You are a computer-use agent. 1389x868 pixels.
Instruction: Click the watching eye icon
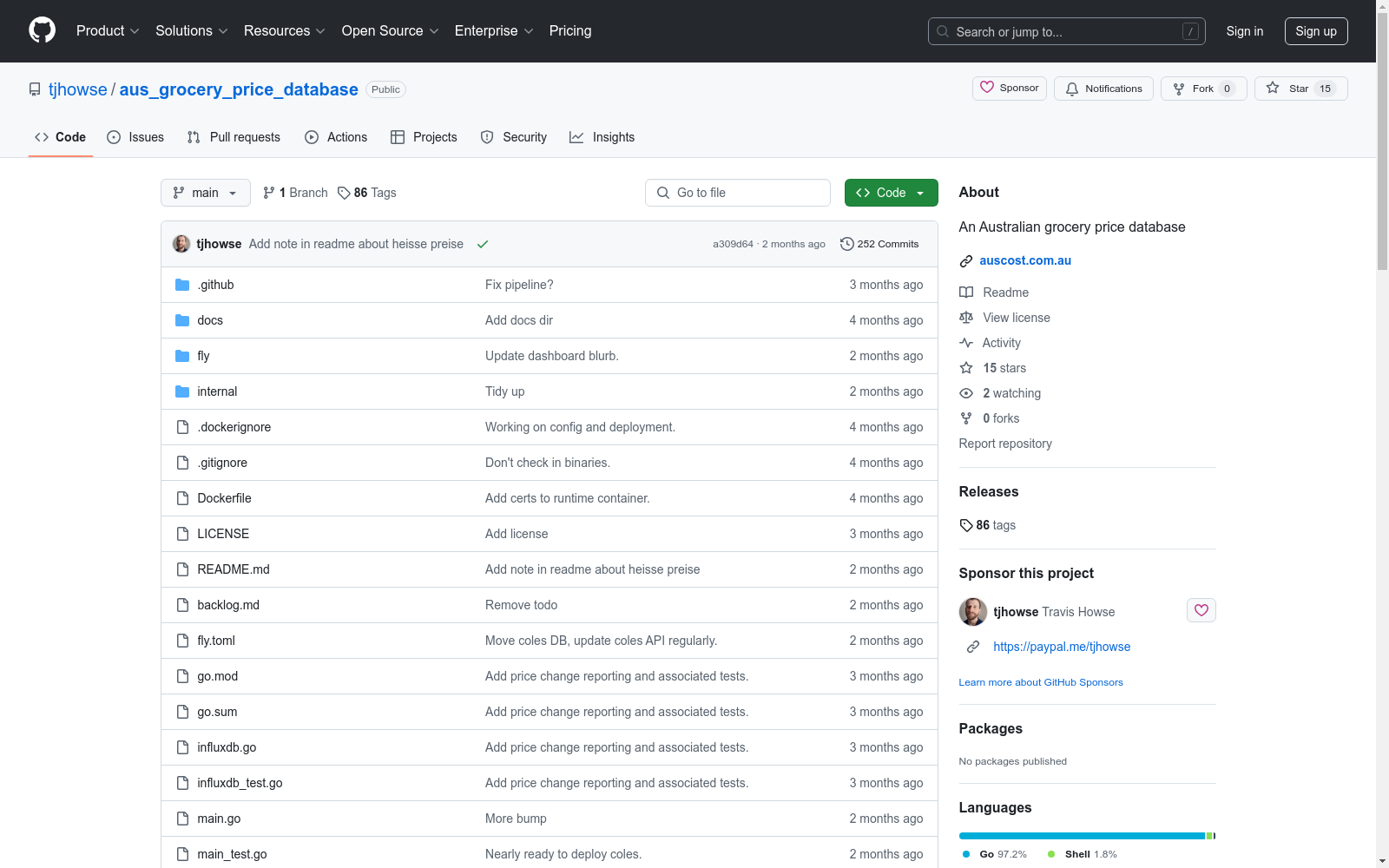click(x=966, y=393)
